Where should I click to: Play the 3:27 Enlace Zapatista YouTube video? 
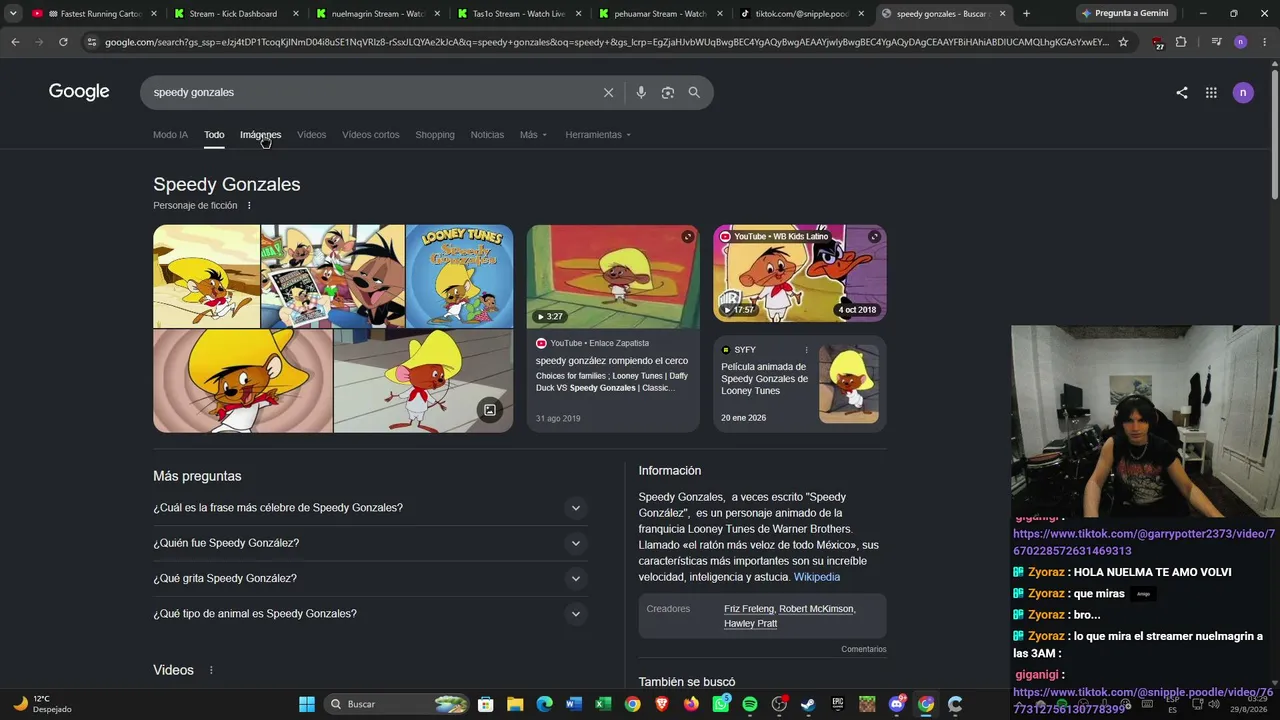(x=613, y=277)
